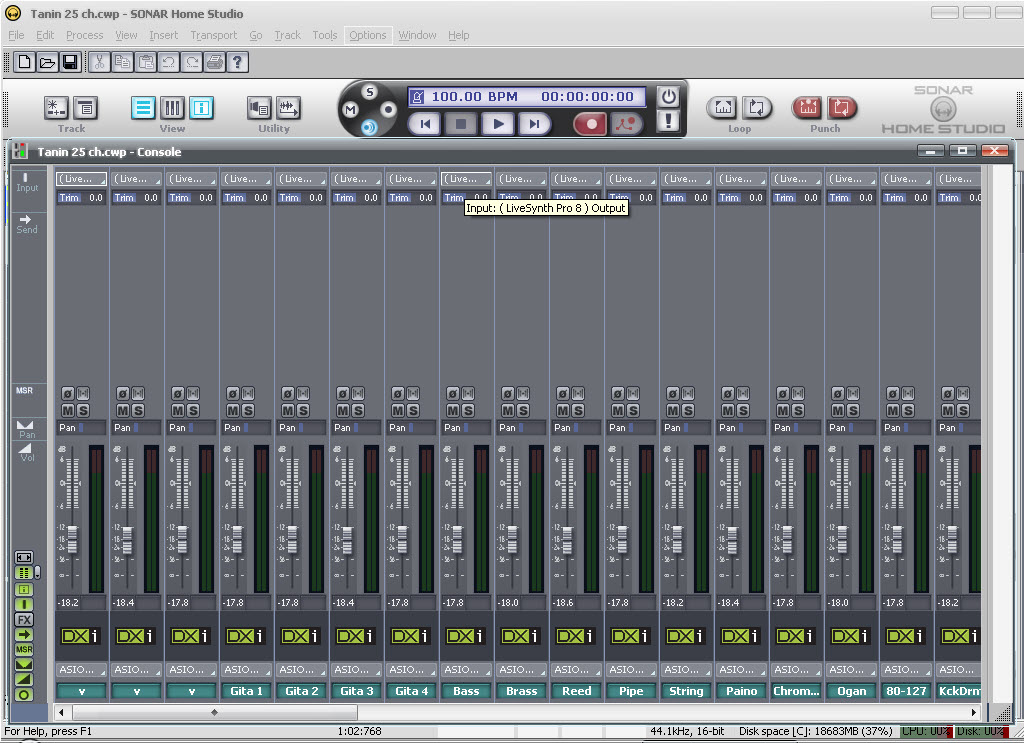Solo the String channel strip
The image size is (1024, 743).
[x=688, y=410]
